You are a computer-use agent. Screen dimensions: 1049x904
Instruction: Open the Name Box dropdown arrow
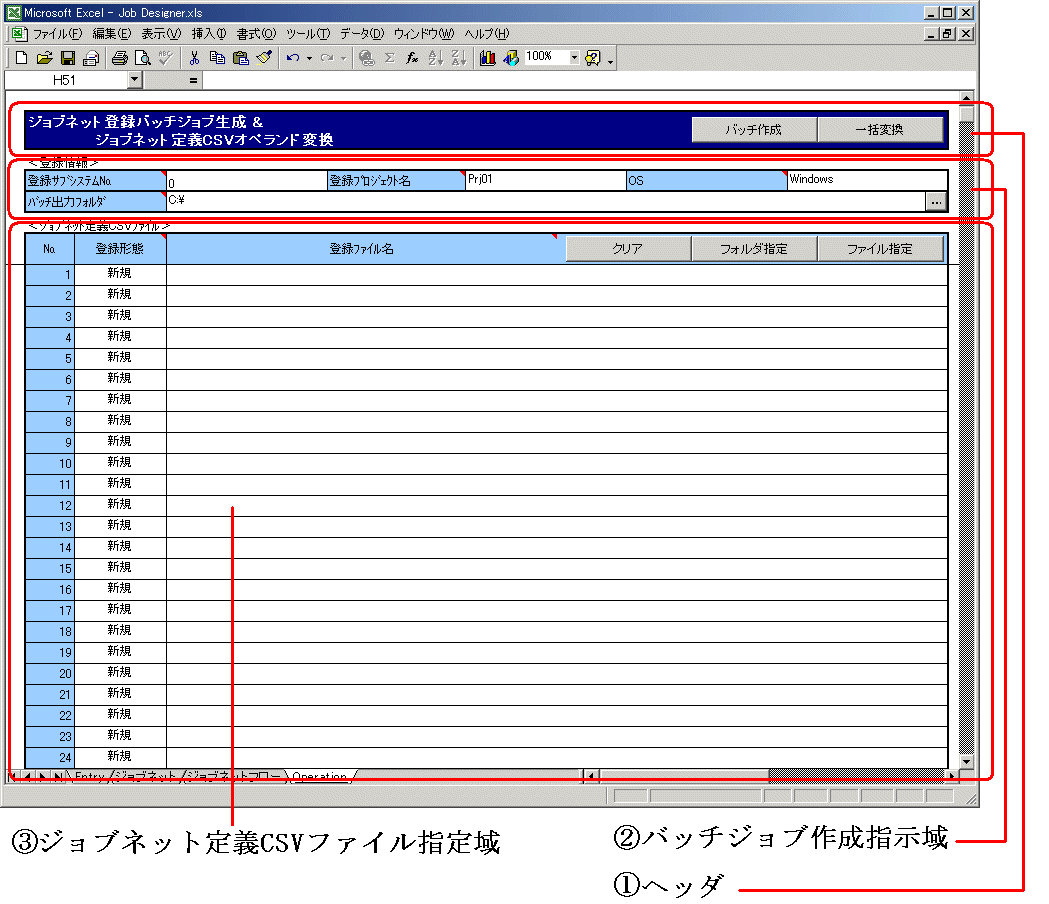(135, 79)
